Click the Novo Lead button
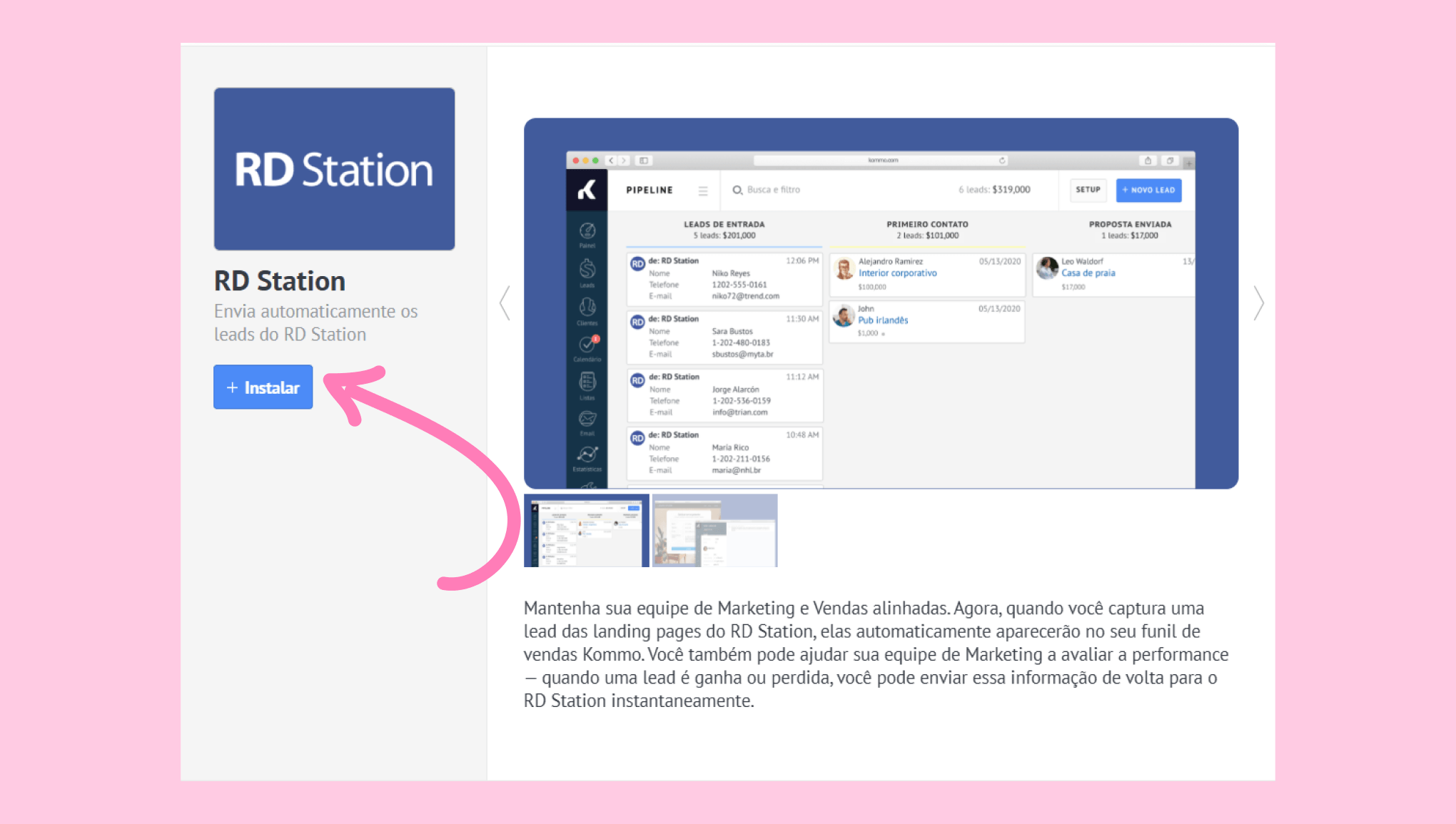This screenshot has width=1456, height=824. pos(1148,190)
